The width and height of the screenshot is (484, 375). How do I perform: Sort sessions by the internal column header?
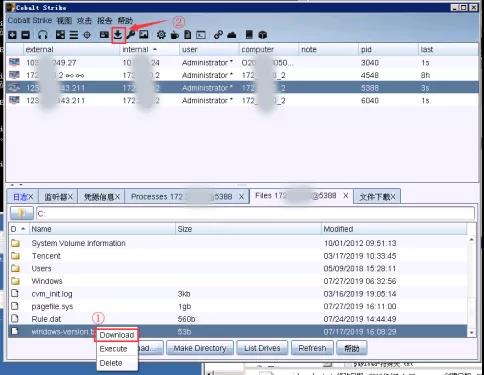click(149, 49)
